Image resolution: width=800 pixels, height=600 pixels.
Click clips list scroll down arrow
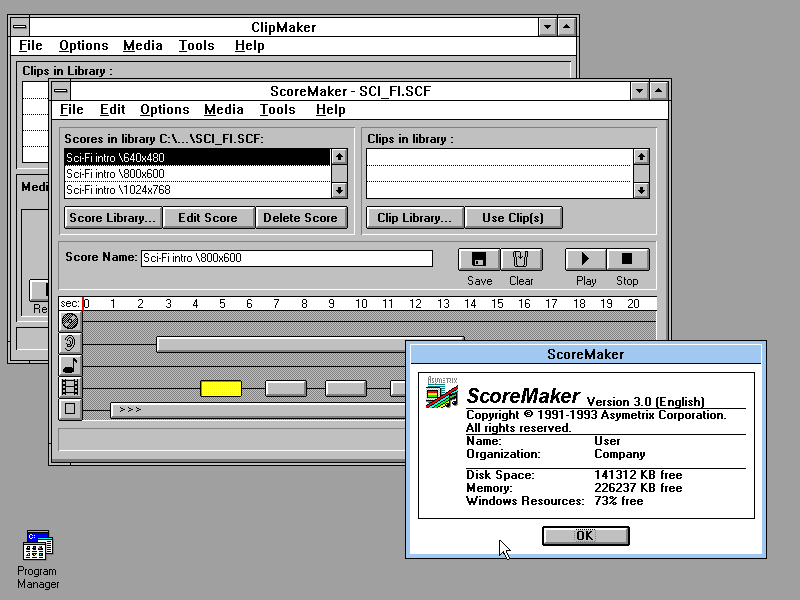coord(641,191)
